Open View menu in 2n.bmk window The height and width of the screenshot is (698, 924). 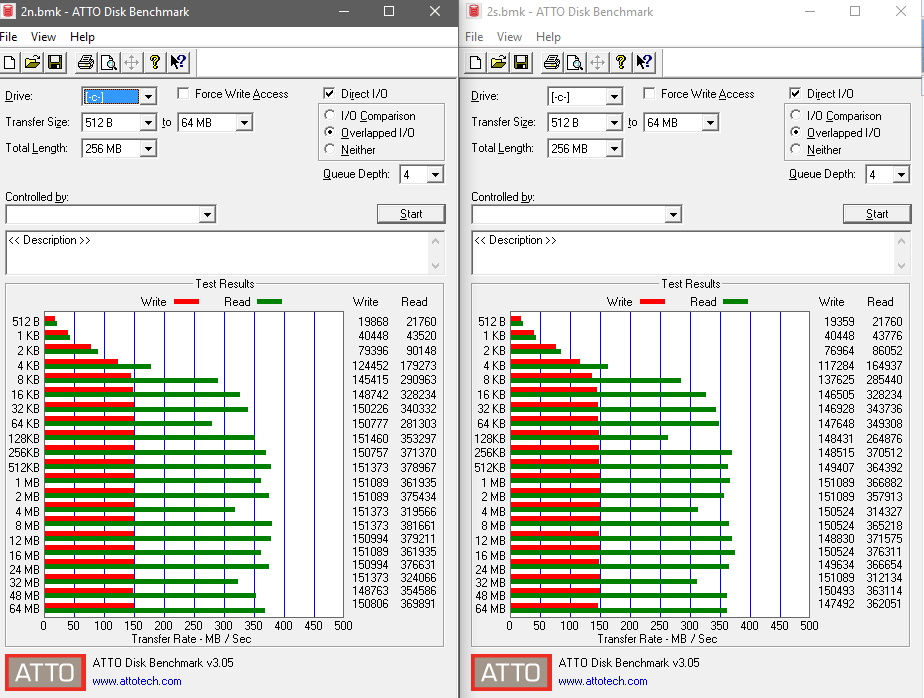point(43,37)
